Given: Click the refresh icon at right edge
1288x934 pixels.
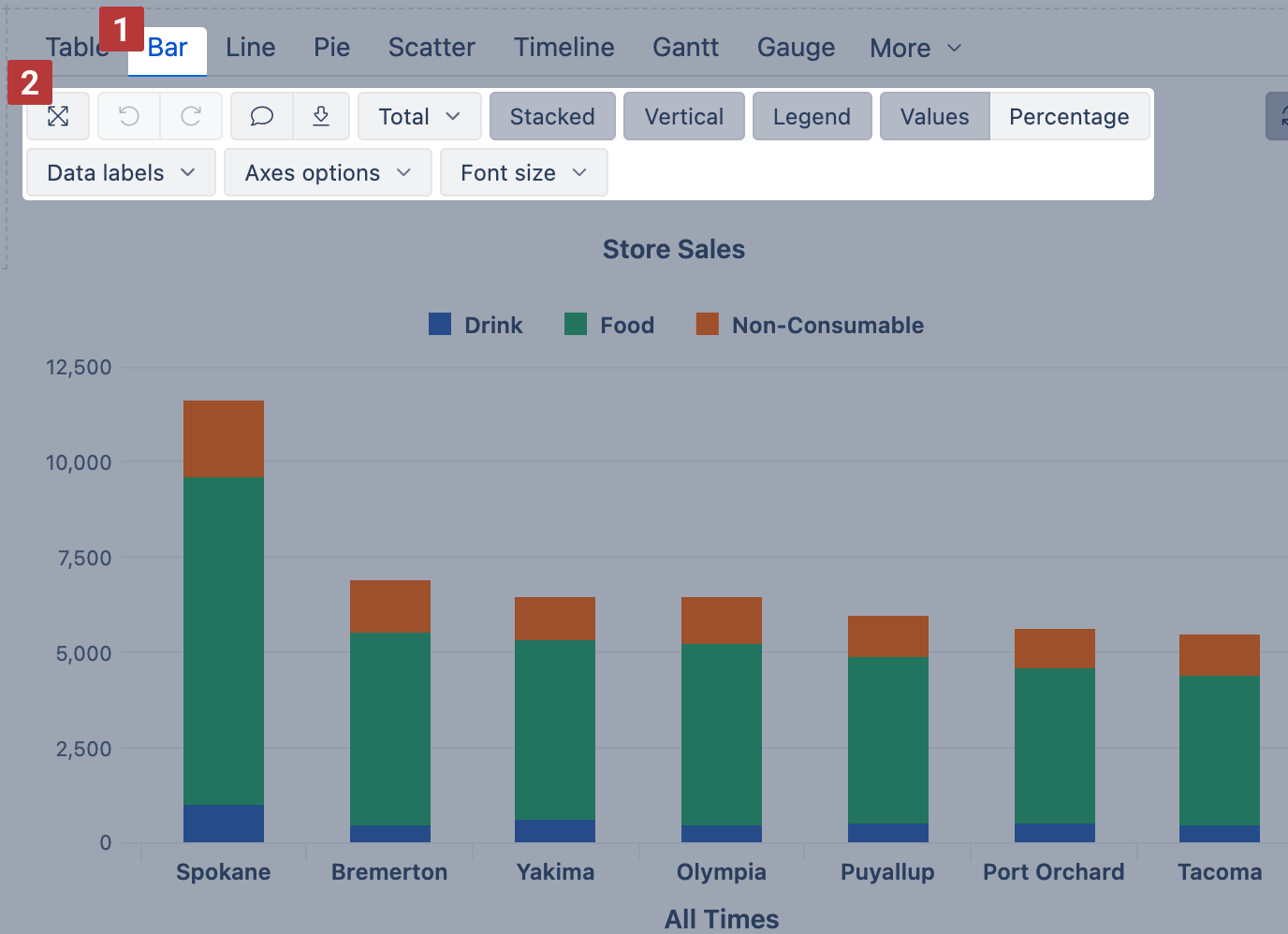Looking at the screenshot, I should (1281, 116).
